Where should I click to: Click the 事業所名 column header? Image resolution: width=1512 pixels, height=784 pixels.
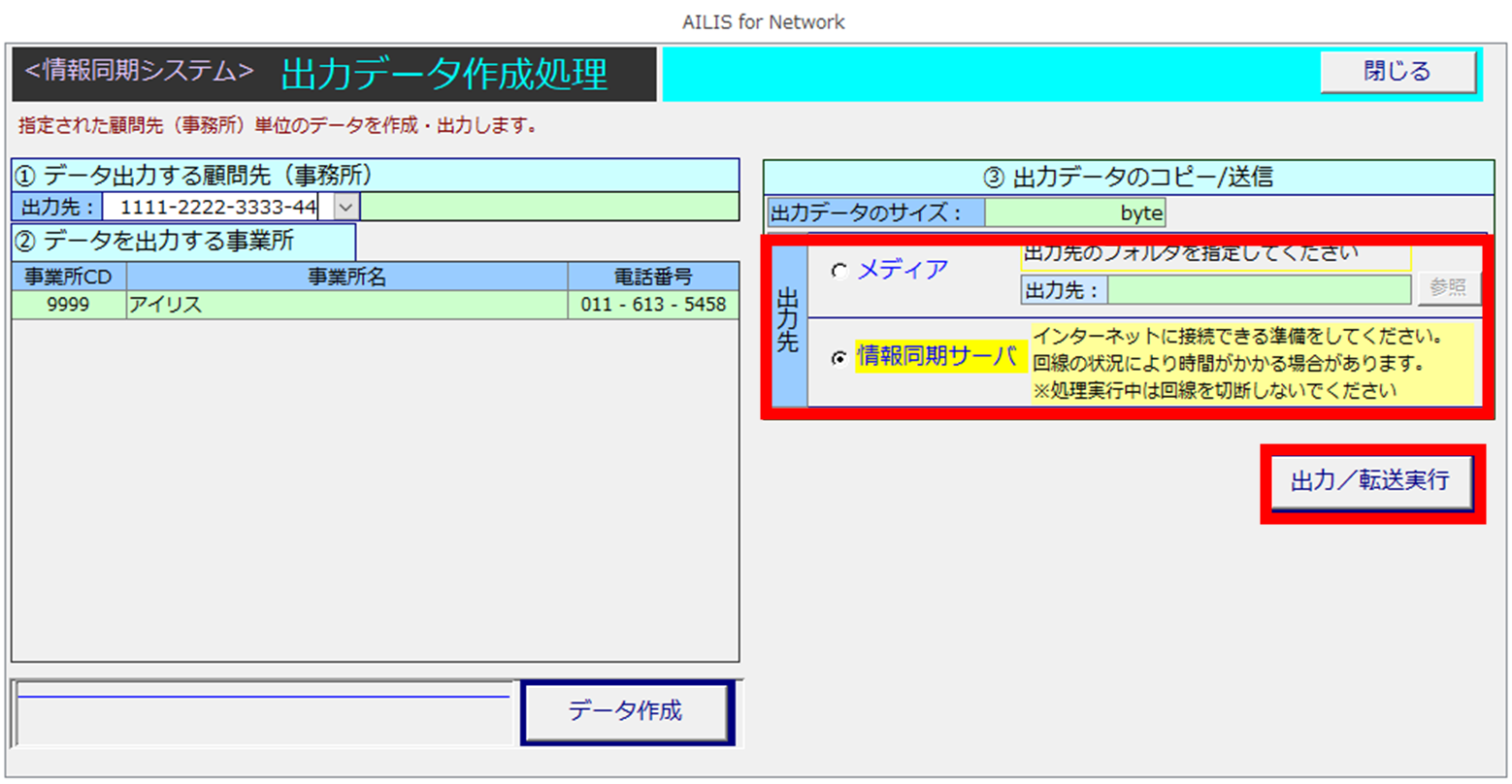point(346,278)
